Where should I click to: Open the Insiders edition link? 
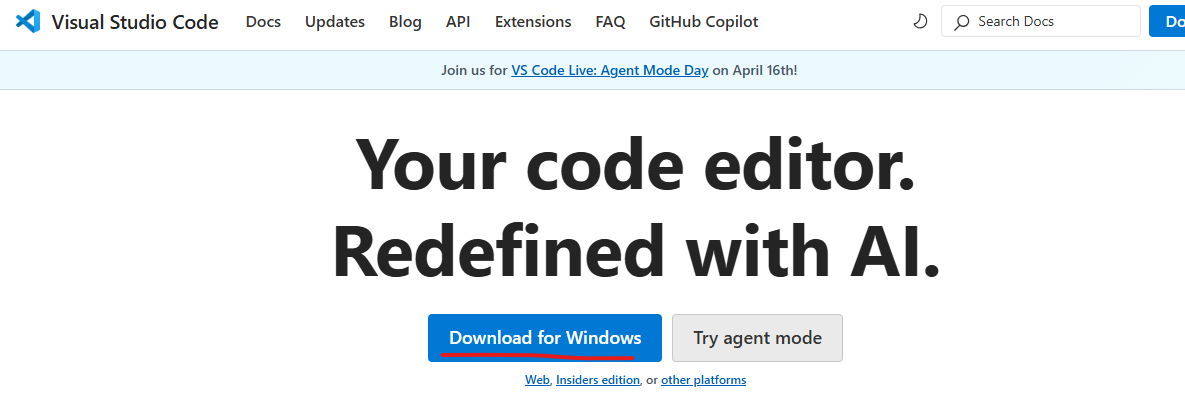click(x=598, y=380)
